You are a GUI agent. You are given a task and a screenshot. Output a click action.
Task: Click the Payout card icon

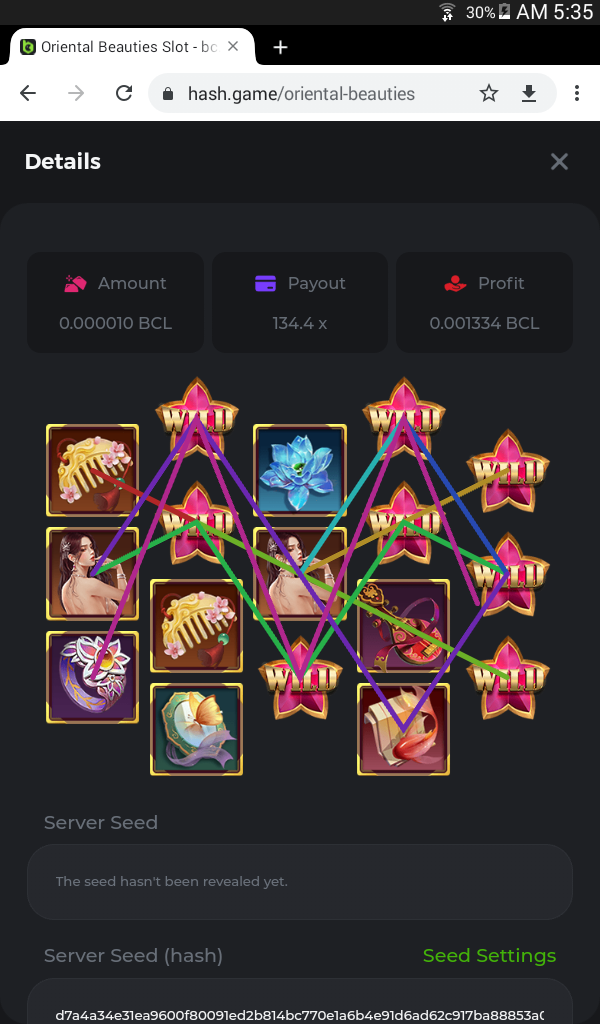pyautogui.click(x=265, y=283)
